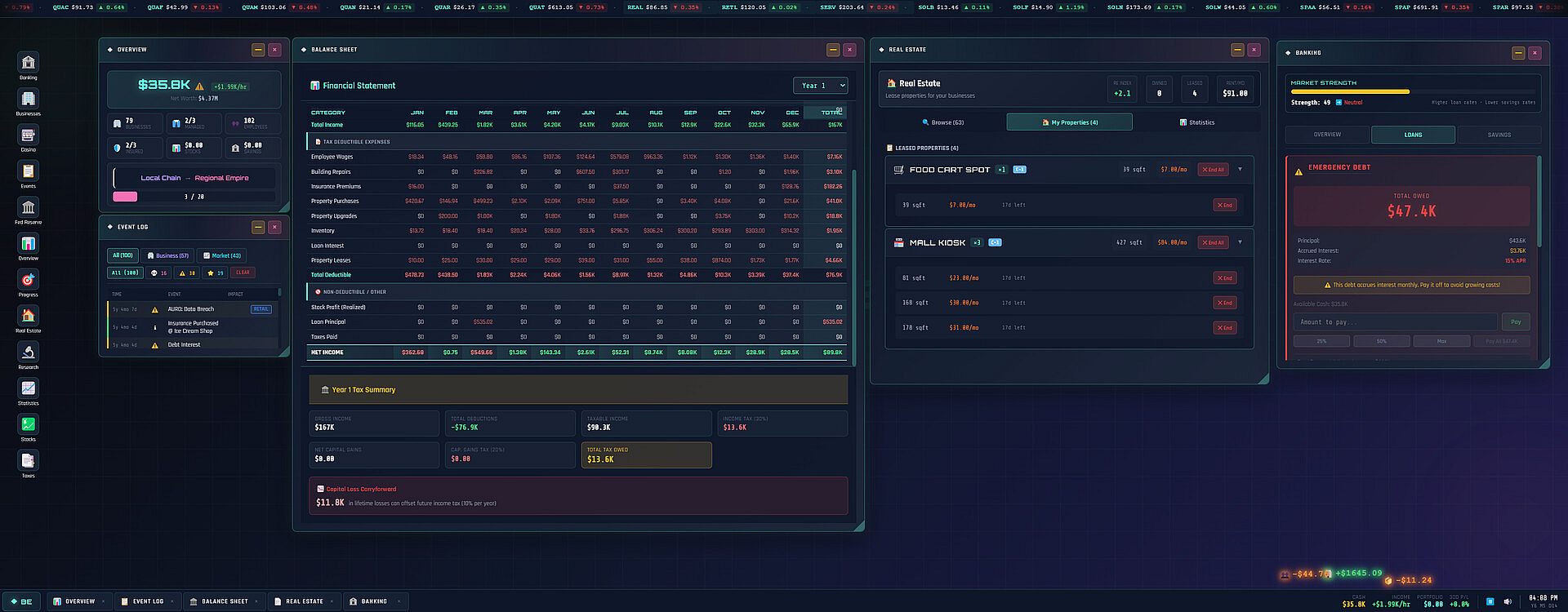Toggle the Business (57) event filter
Image resolution: width=1568 pixels, height=612 pixels.
[x=167, y=255]
